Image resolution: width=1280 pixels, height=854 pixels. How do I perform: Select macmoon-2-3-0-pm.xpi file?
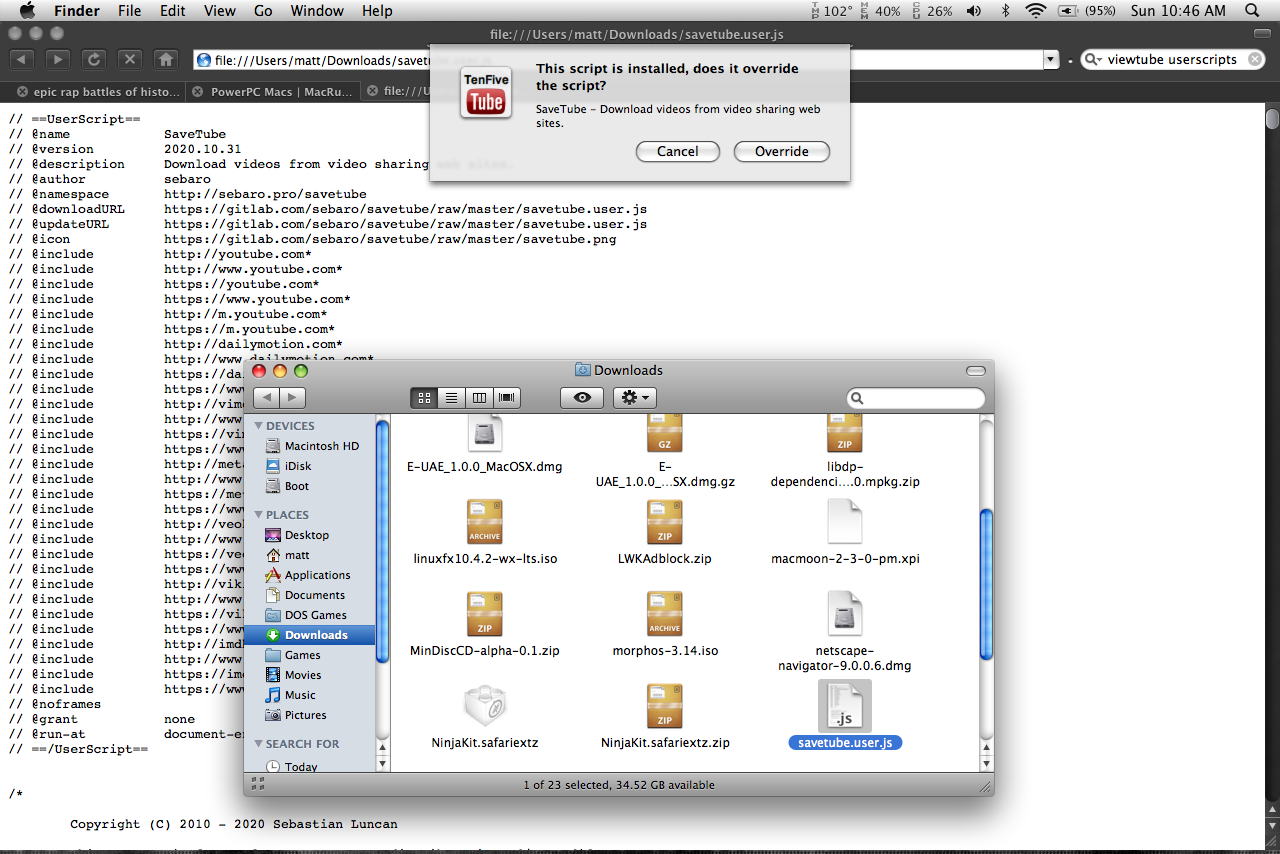pos(845,531)
